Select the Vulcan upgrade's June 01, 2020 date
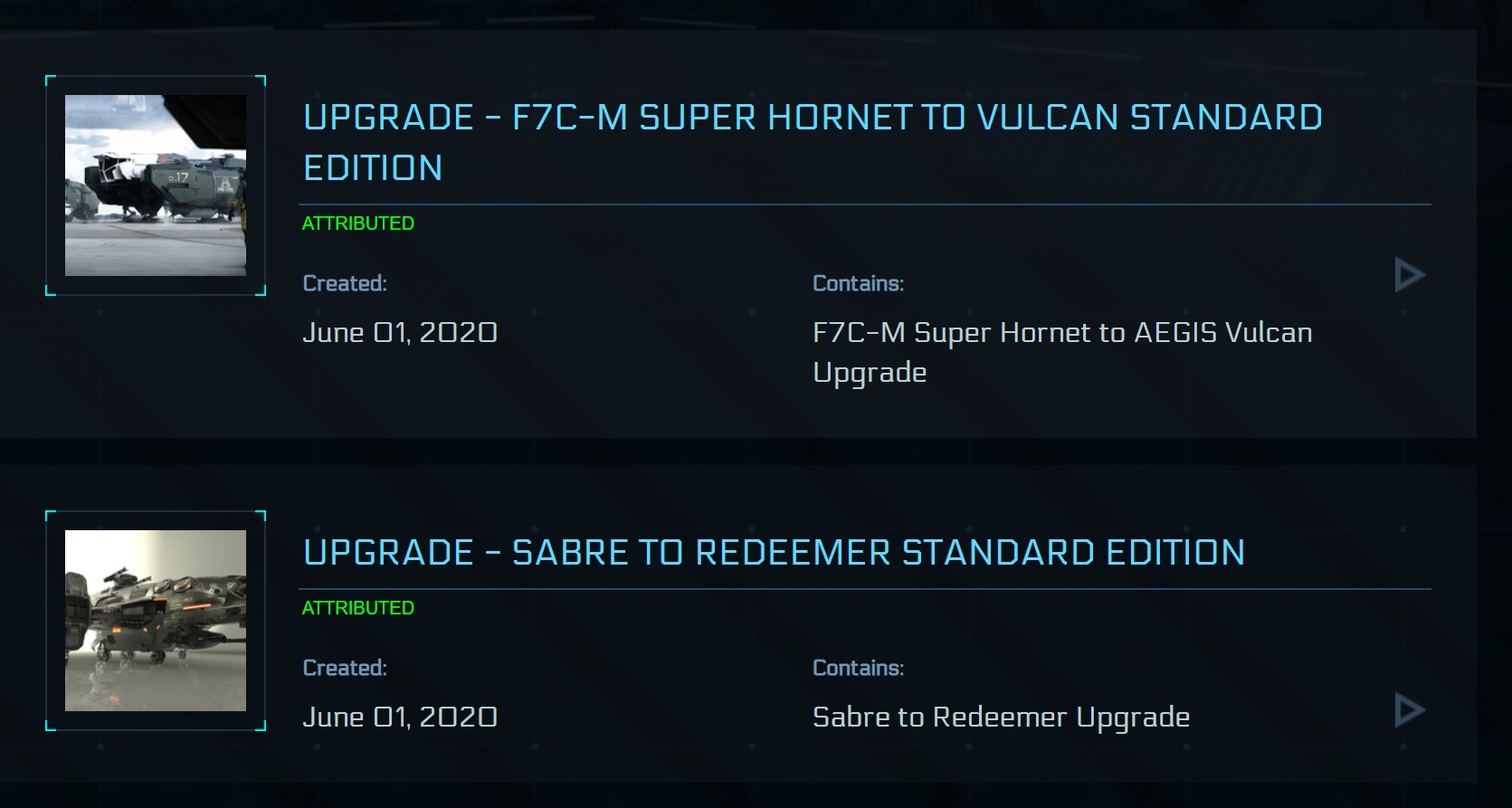The width and height of the screenshot is (1512, 808). tap(400, 333)
